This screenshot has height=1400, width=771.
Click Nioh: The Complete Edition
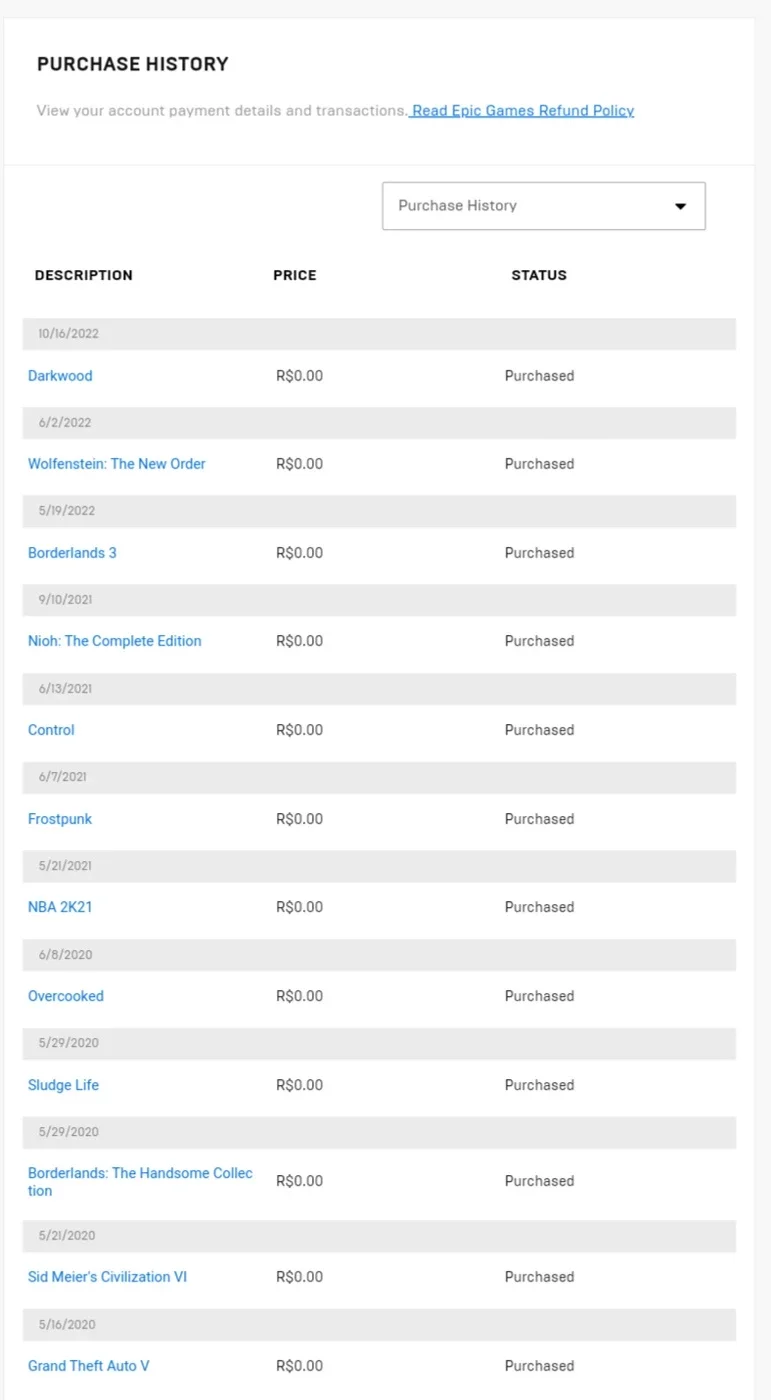[115, 641]
